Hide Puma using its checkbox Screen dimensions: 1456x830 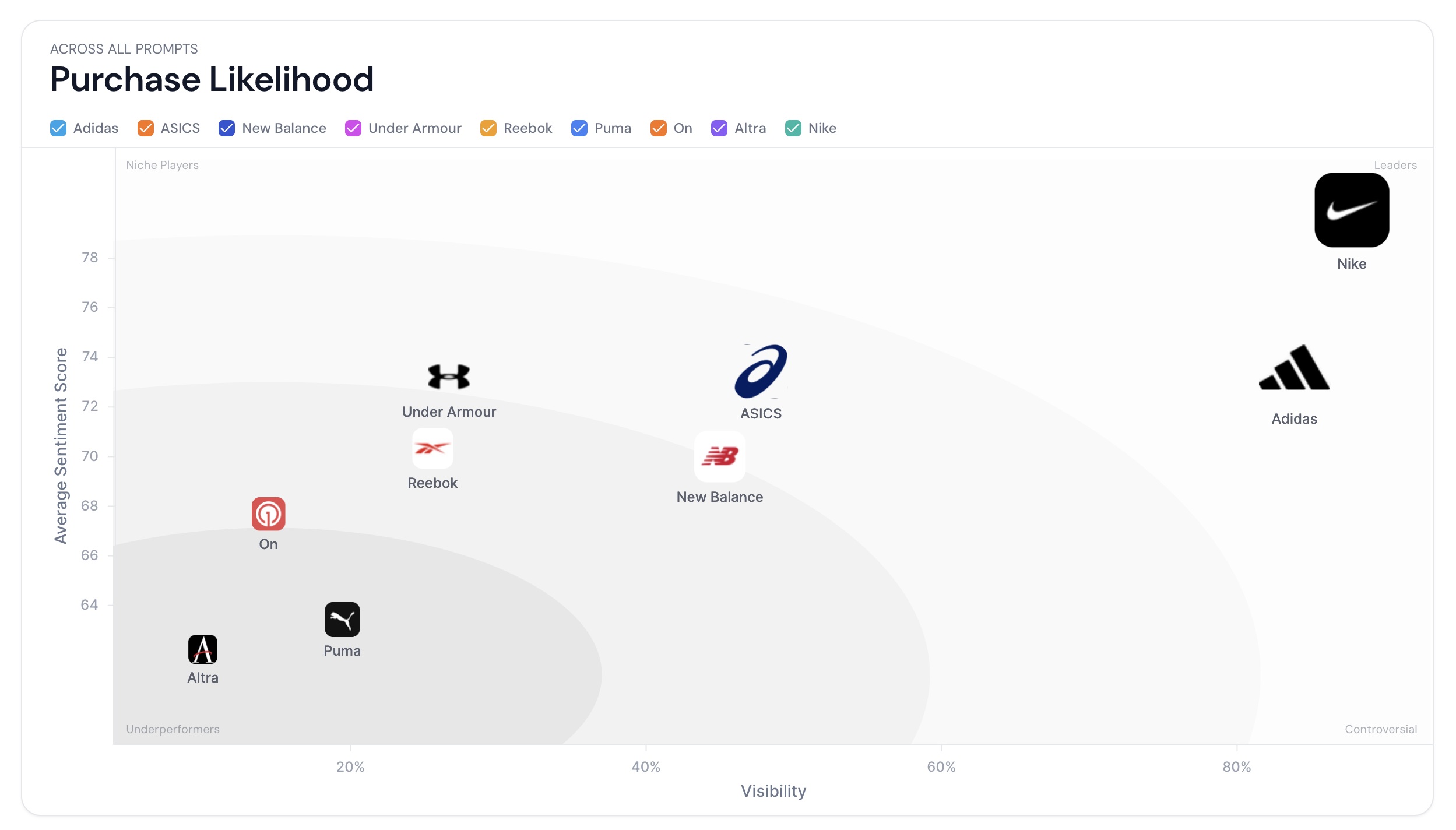579,128
